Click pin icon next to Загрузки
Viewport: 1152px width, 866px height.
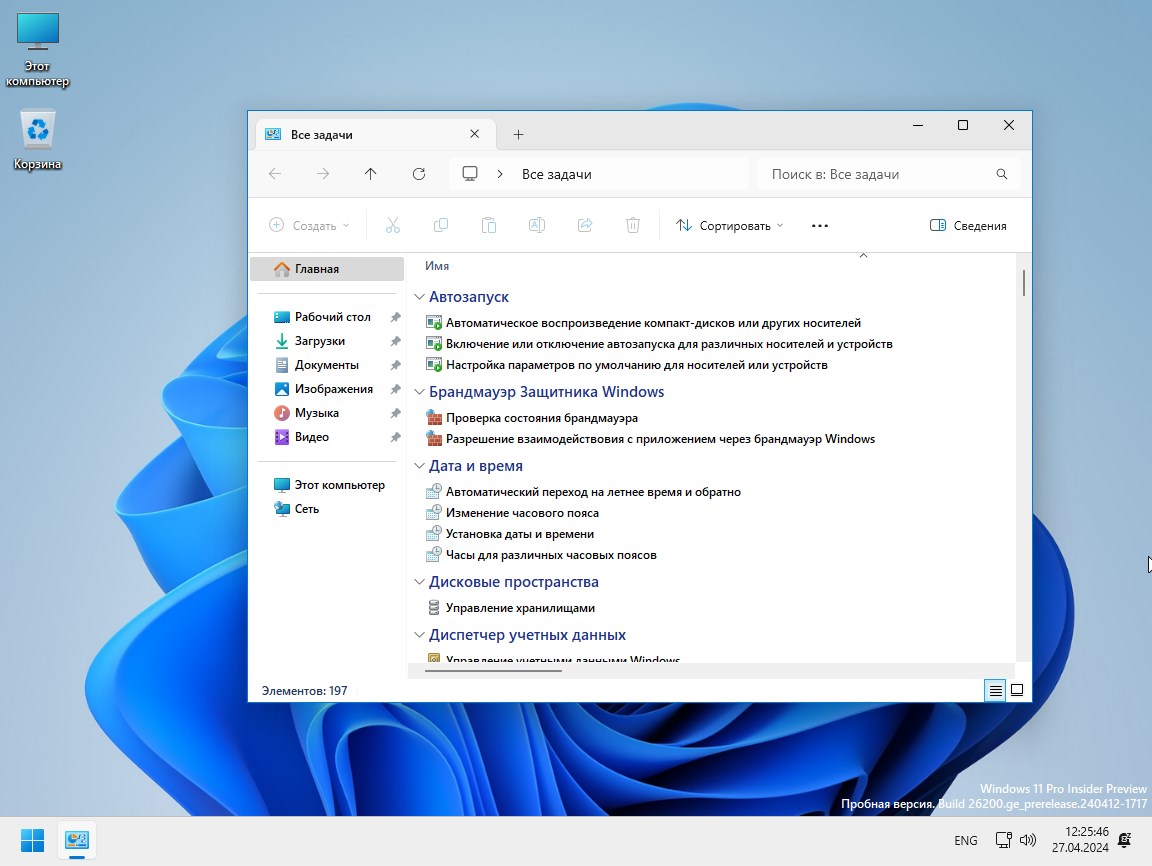pyautogui.click(x=395, y=342)
